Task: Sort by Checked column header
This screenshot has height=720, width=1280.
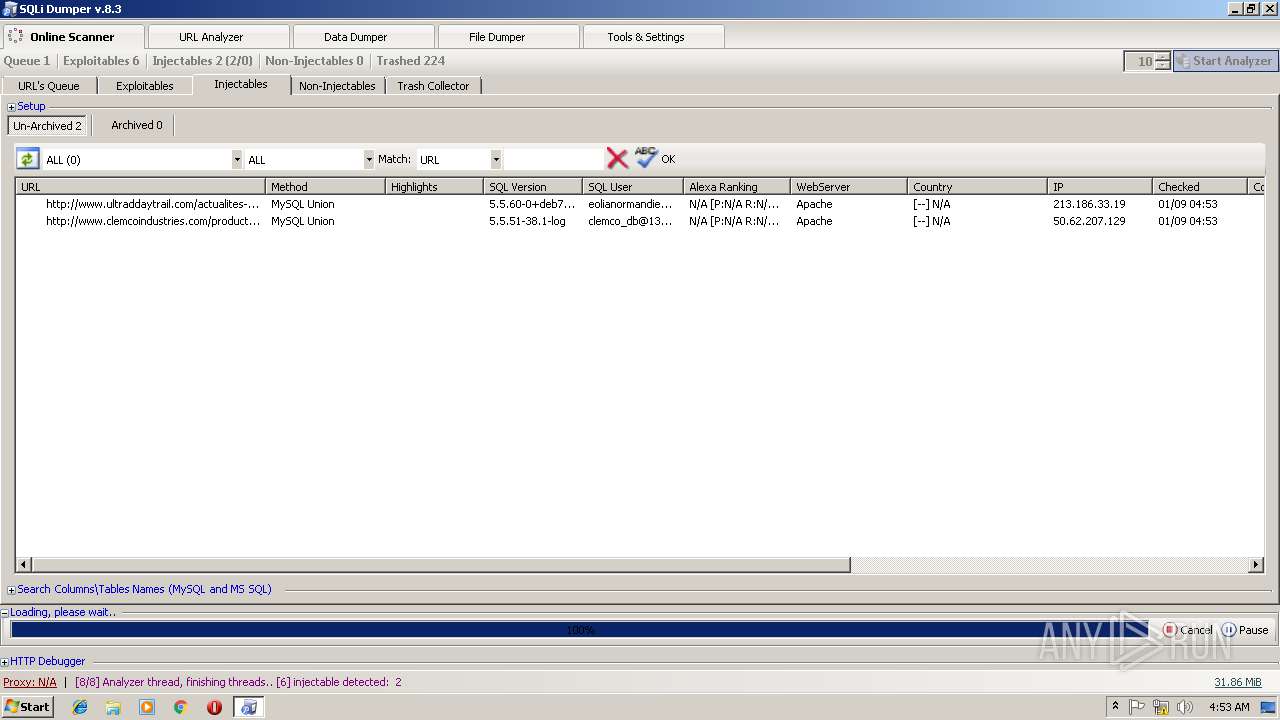Action: [x=1200, y=187]
